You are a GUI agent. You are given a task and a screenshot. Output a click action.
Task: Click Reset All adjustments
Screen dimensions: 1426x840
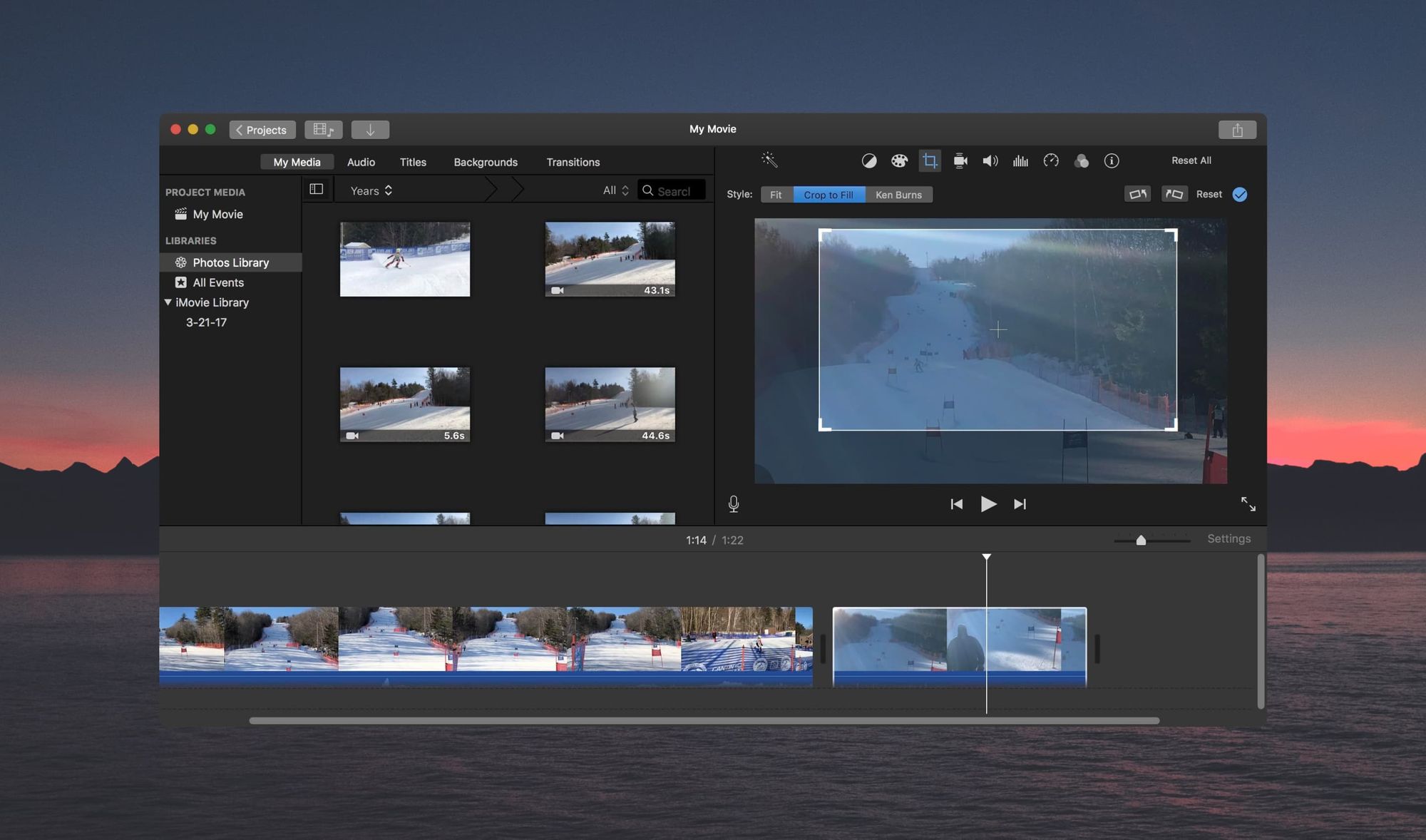pos(1191,160)
